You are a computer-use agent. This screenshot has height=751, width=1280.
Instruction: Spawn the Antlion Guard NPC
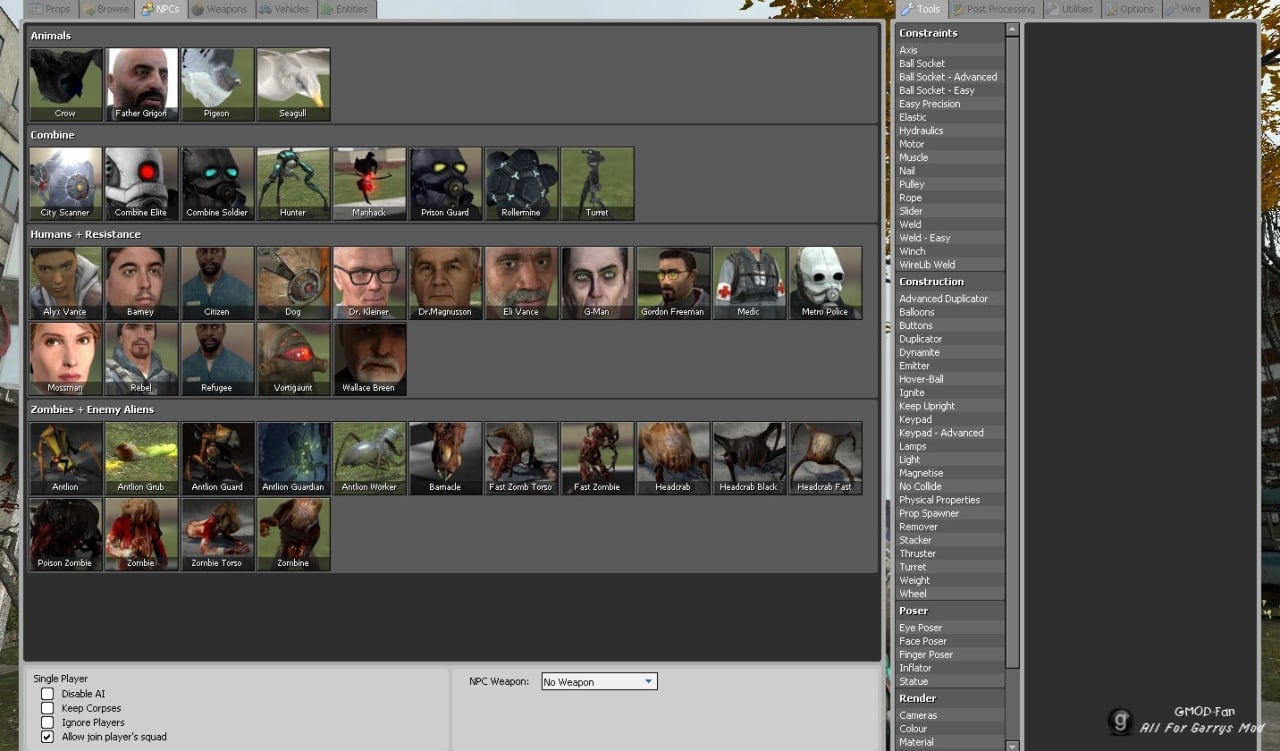pyautogui.click(x=218, y=456)
